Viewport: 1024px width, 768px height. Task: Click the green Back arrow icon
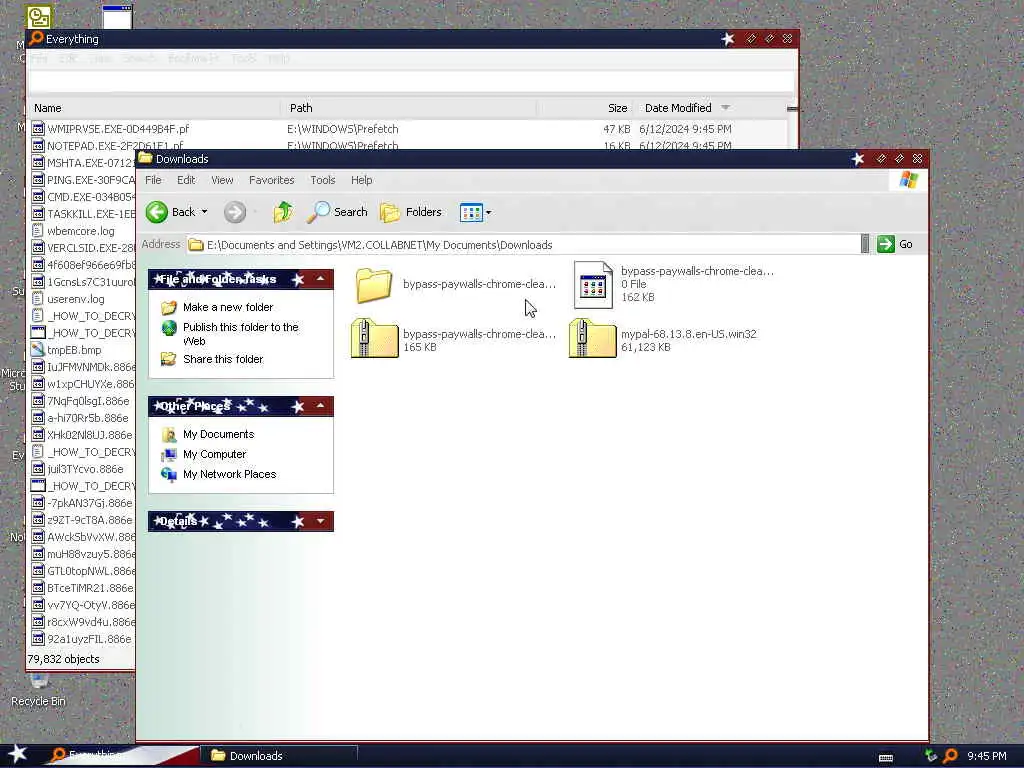point(157,212)
